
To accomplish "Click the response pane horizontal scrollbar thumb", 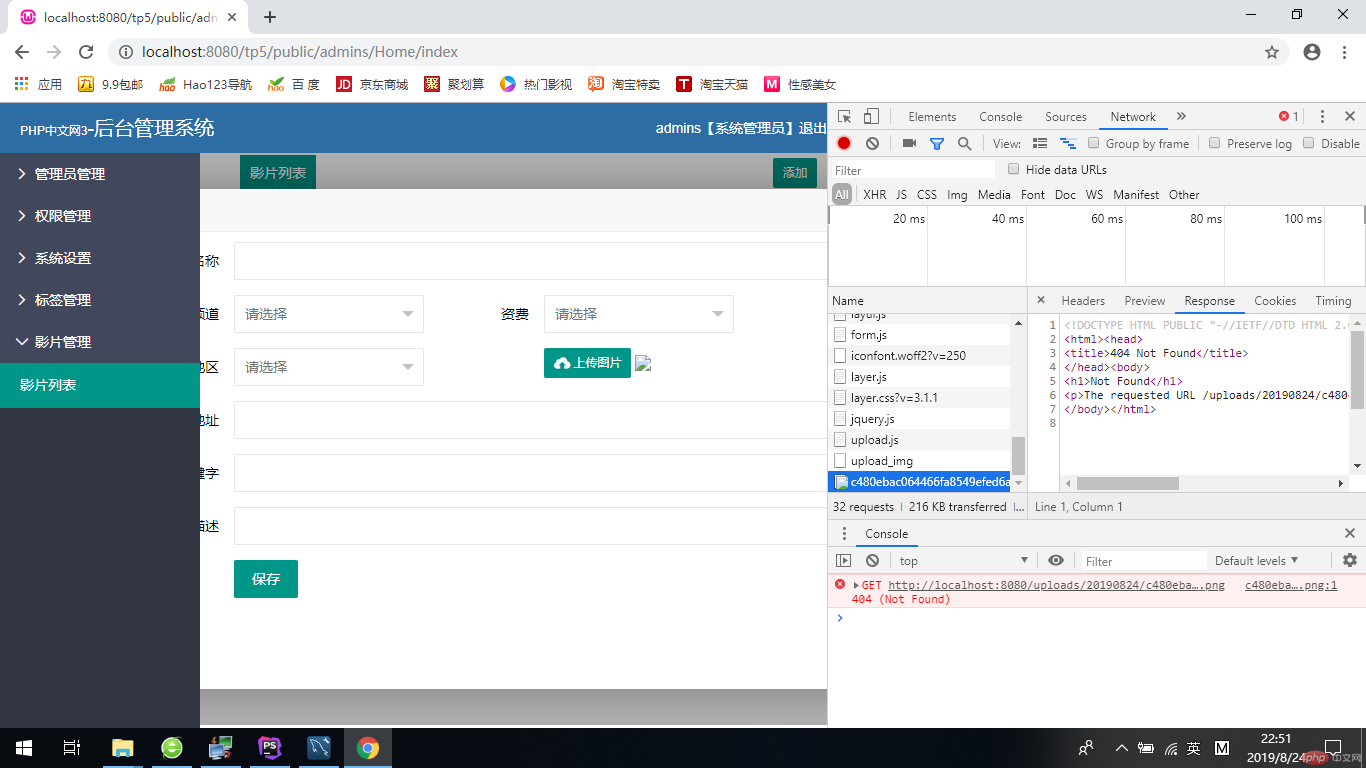I will pos(1127,484).
